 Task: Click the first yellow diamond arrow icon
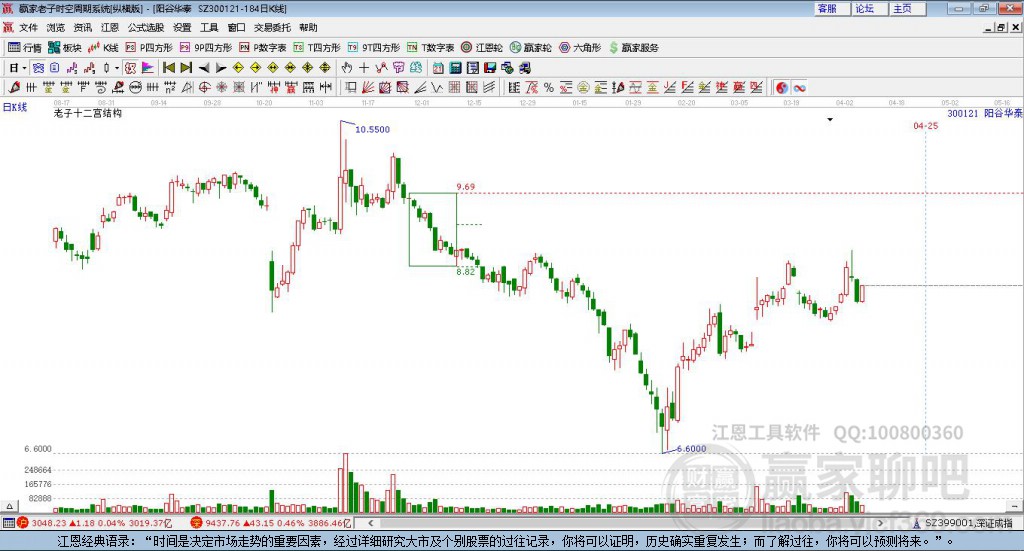(238, 68)
